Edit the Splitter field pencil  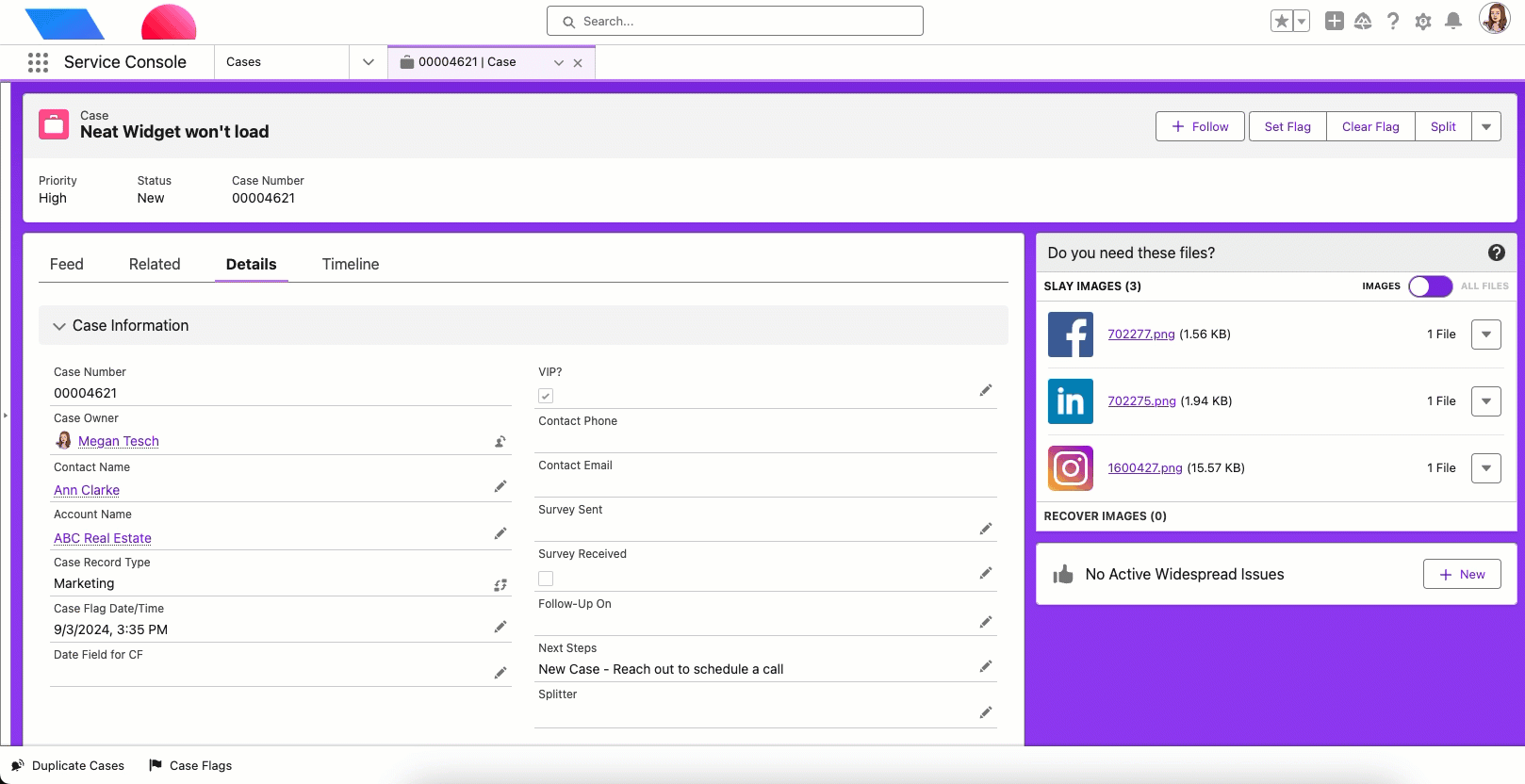(986, 712)
